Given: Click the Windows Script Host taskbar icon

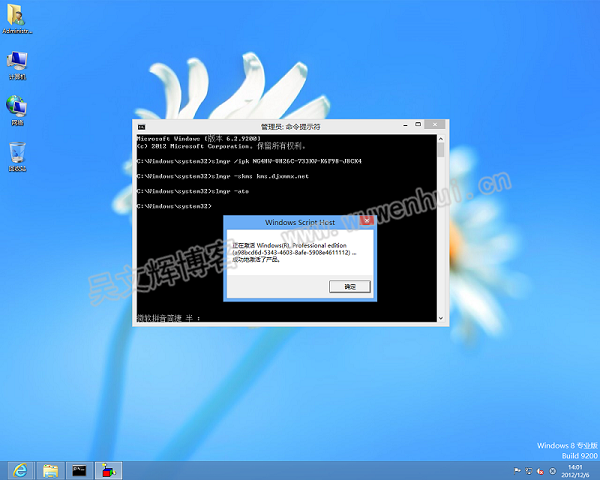Looking at the screenshot, I should pos(109,470).
